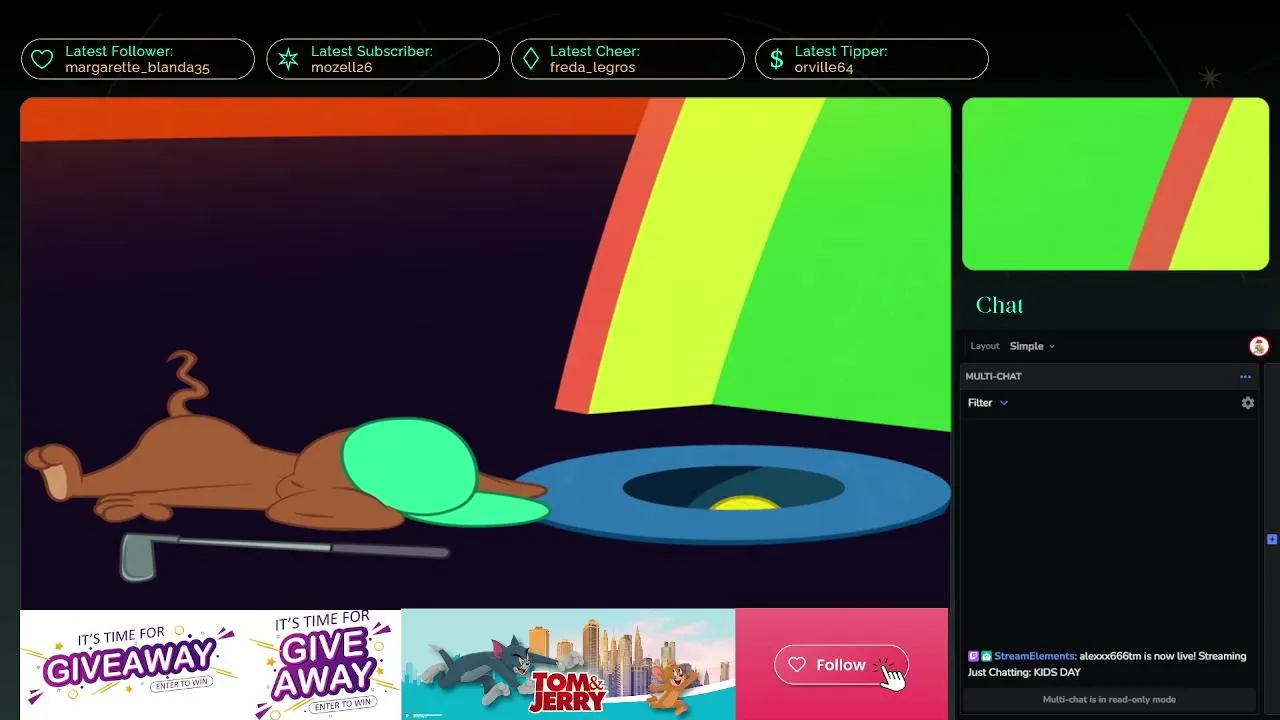Expand the Filter dropdown in chat
Screen dimensions: 1280x720
tap(988, 403)
